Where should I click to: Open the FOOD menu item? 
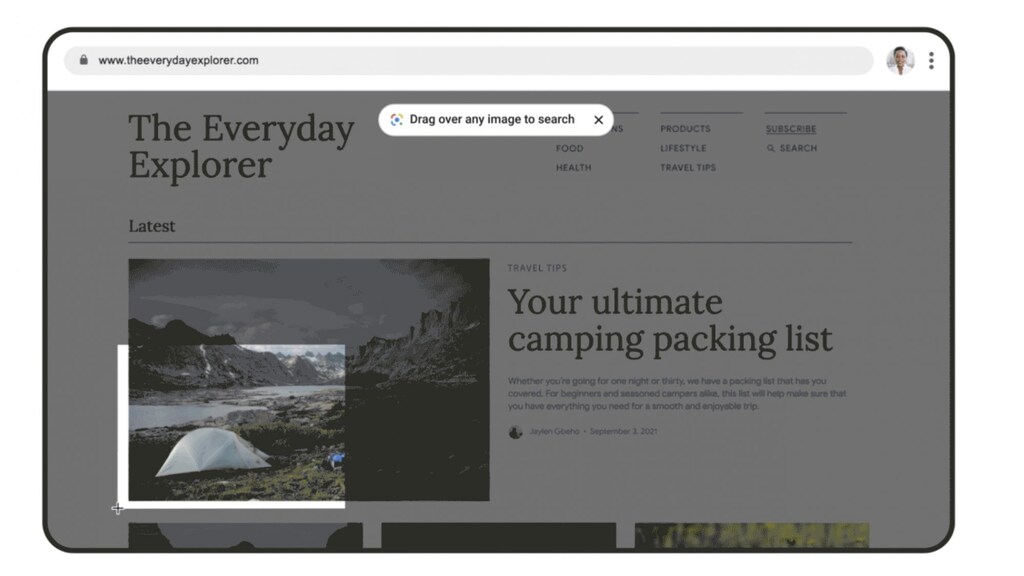[569, 148]
